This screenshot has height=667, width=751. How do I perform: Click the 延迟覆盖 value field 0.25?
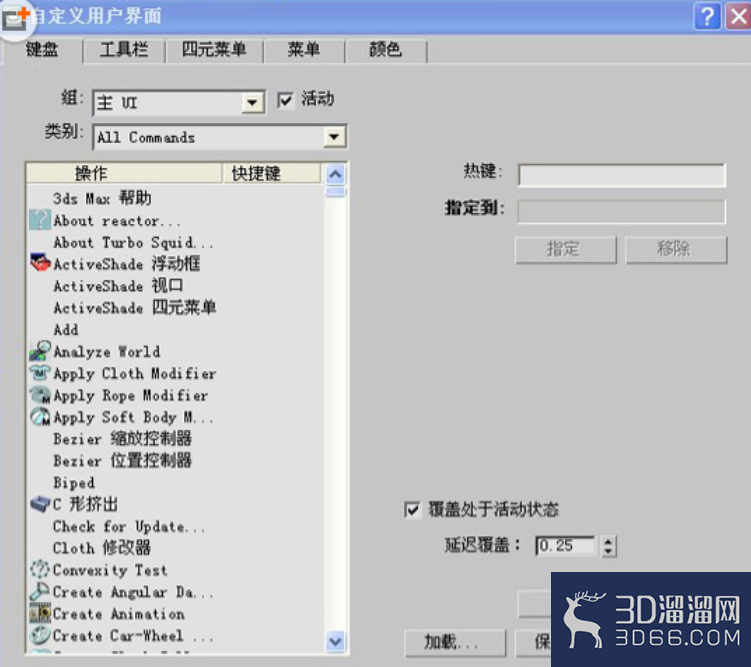coord(566,546)
